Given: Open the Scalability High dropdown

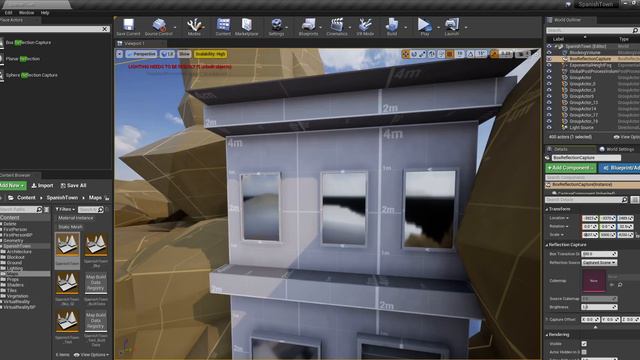Looking at the screenshot, I should 210,54.
